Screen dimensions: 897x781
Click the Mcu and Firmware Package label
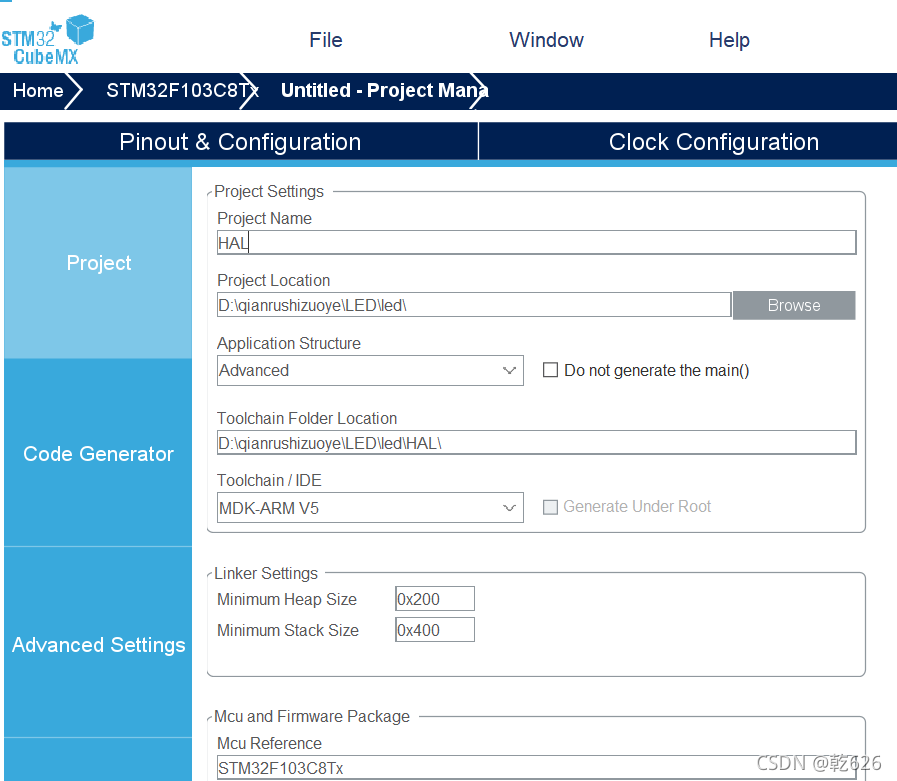coord(312,716)
